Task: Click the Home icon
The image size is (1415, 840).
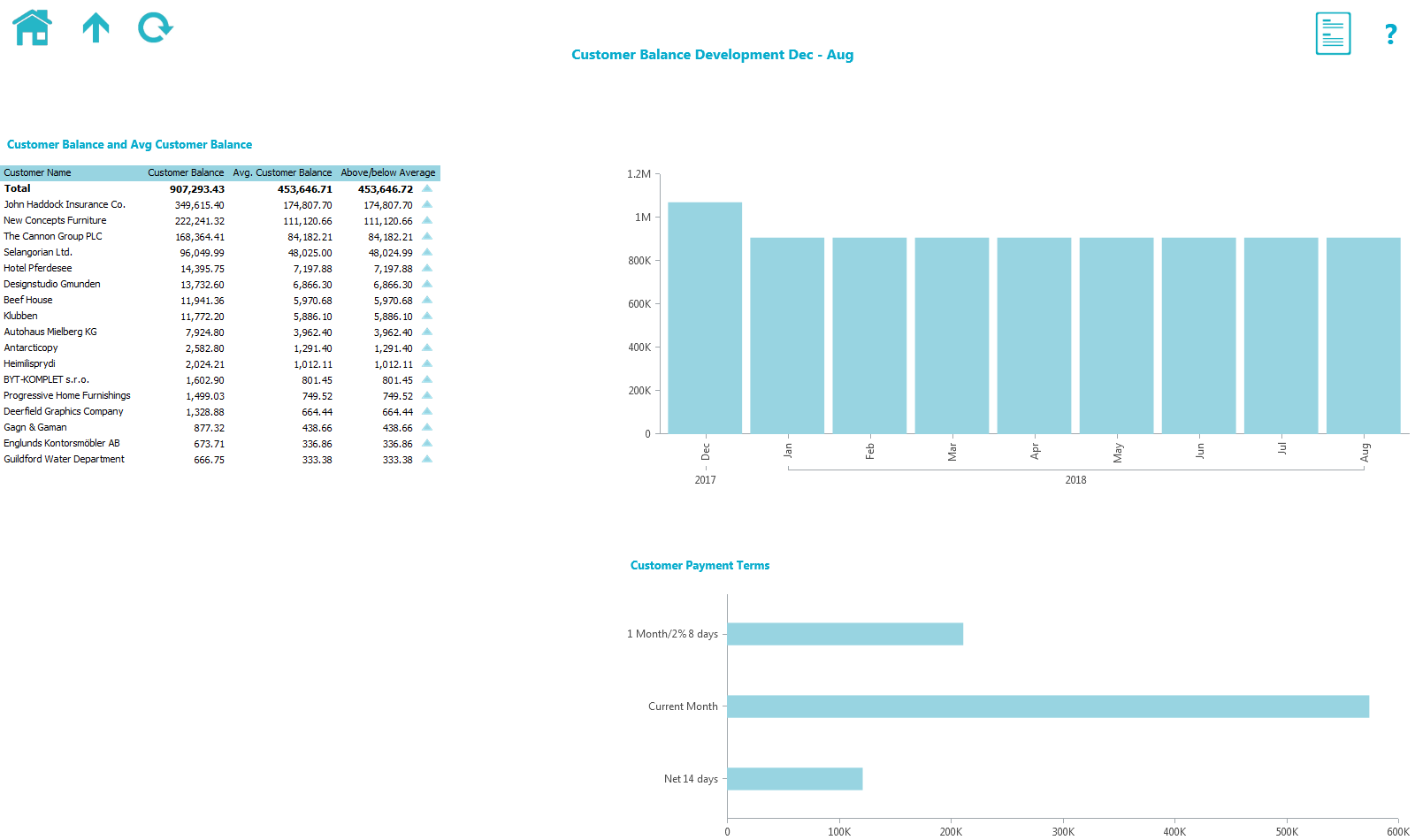Action: tap(31, 27)
